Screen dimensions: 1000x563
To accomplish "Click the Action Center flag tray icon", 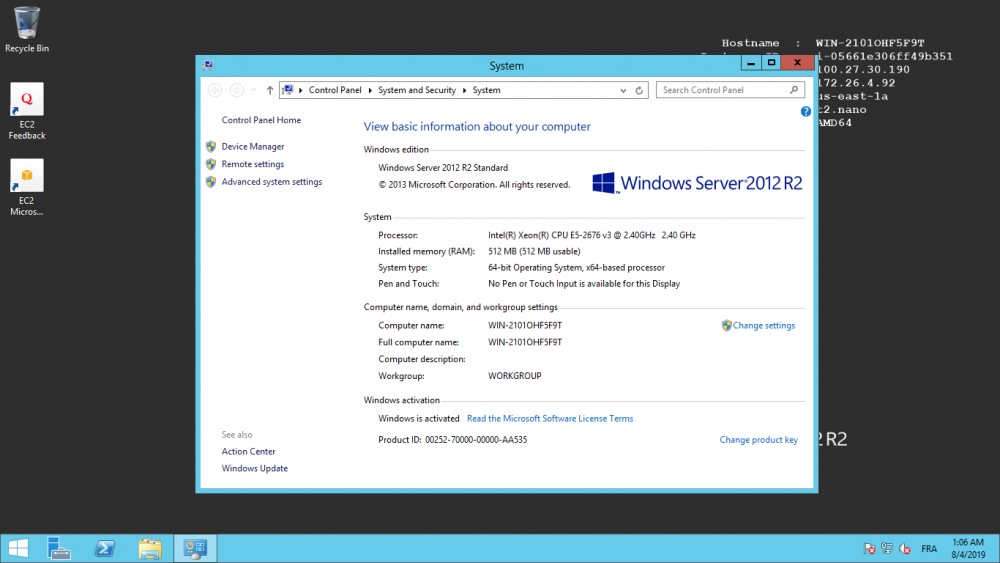I will 869,548.
